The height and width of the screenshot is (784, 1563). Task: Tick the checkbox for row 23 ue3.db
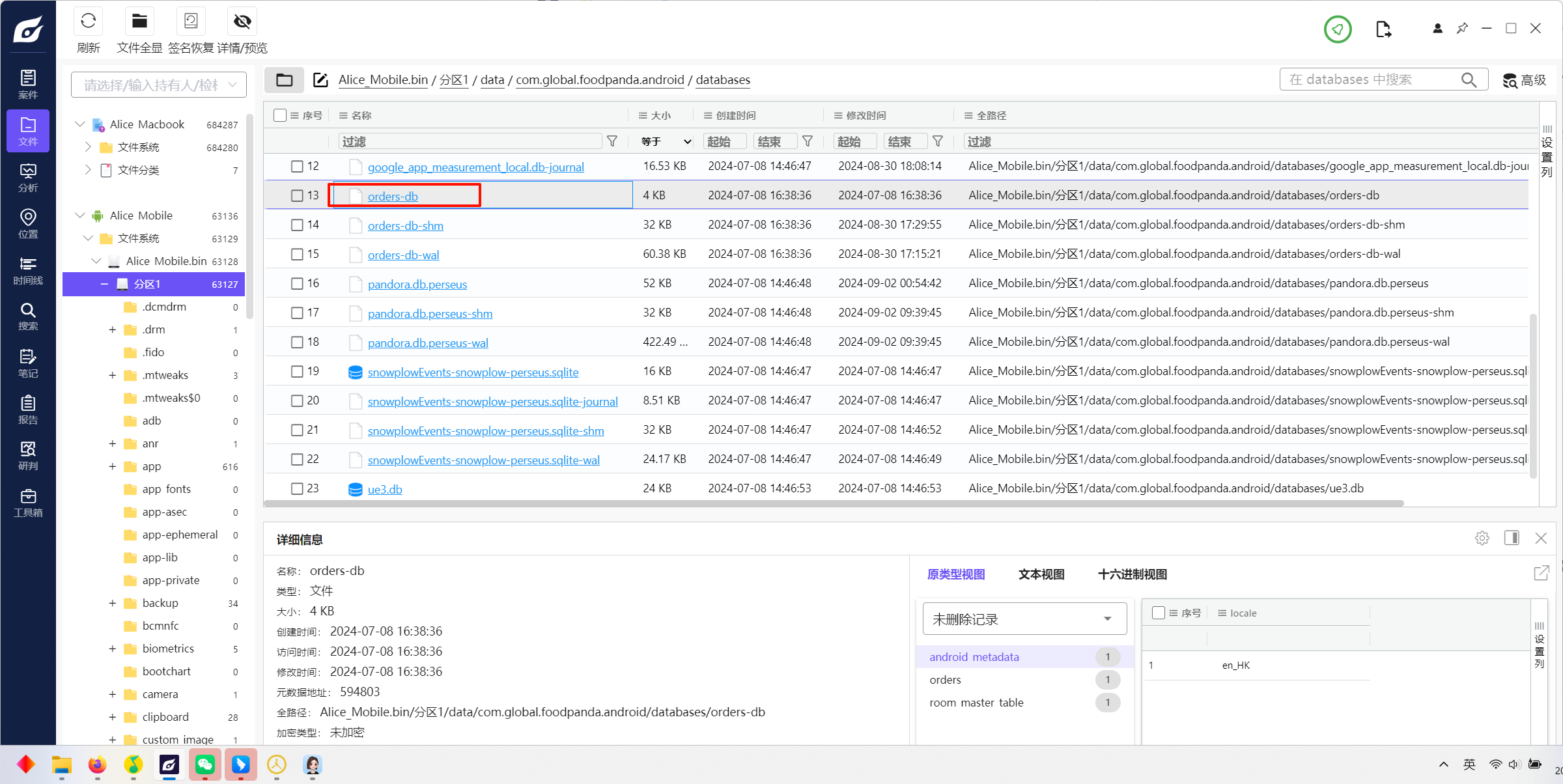[297, 488]
